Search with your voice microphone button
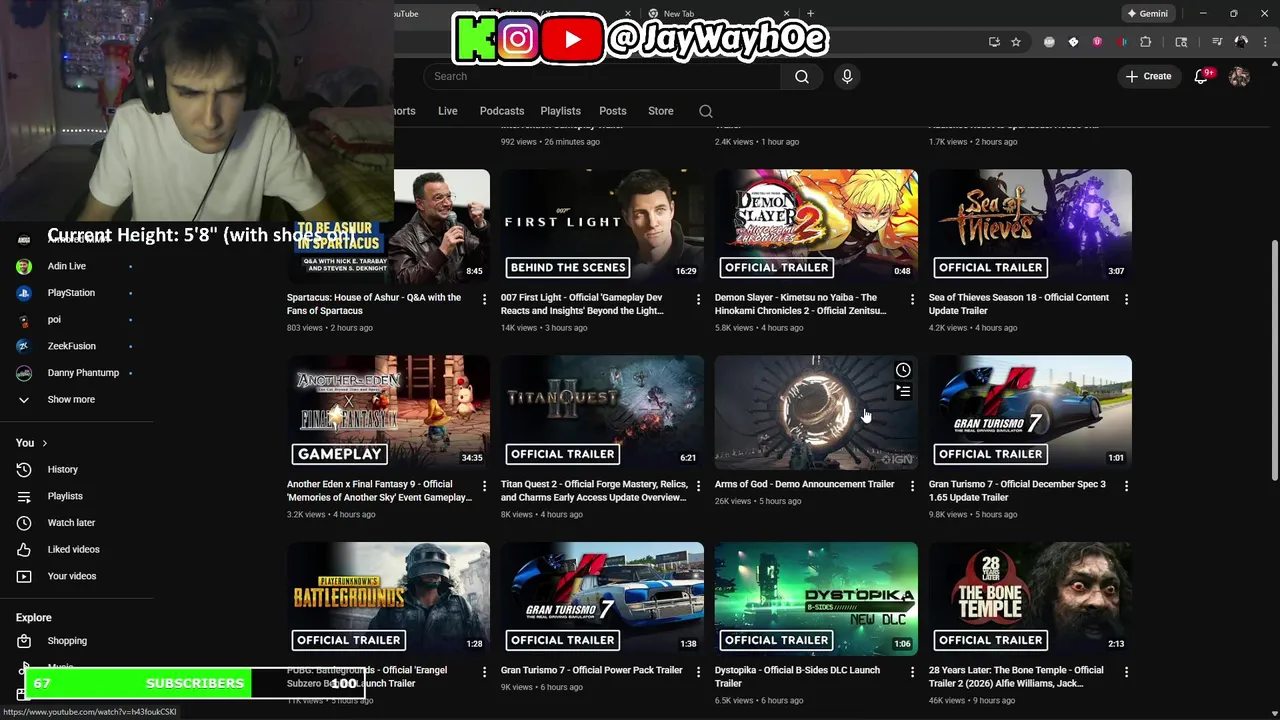Screen dimensions: 1280x720 tap(847, 76)
